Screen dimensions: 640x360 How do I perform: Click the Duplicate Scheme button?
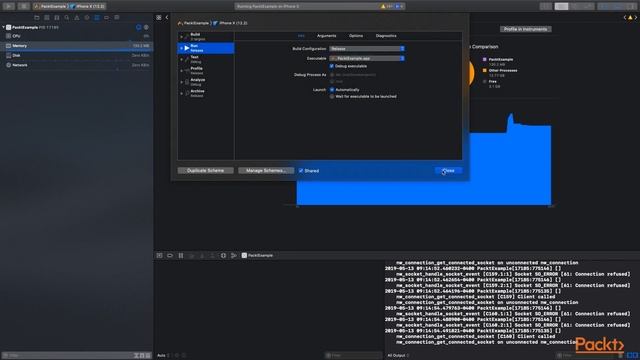click(x=205, y=171)
